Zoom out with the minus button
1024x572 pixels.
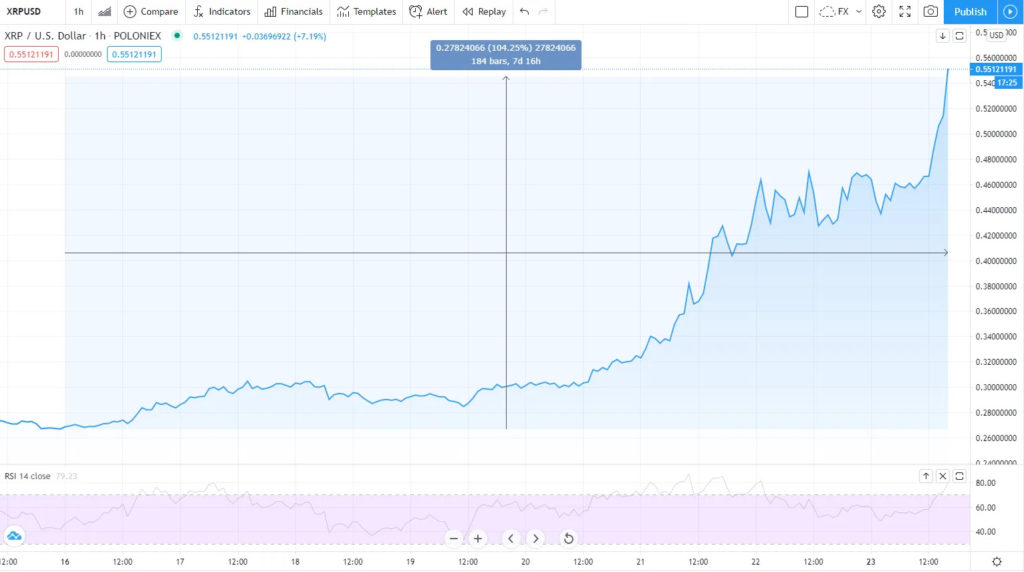[x=454, y=539]
